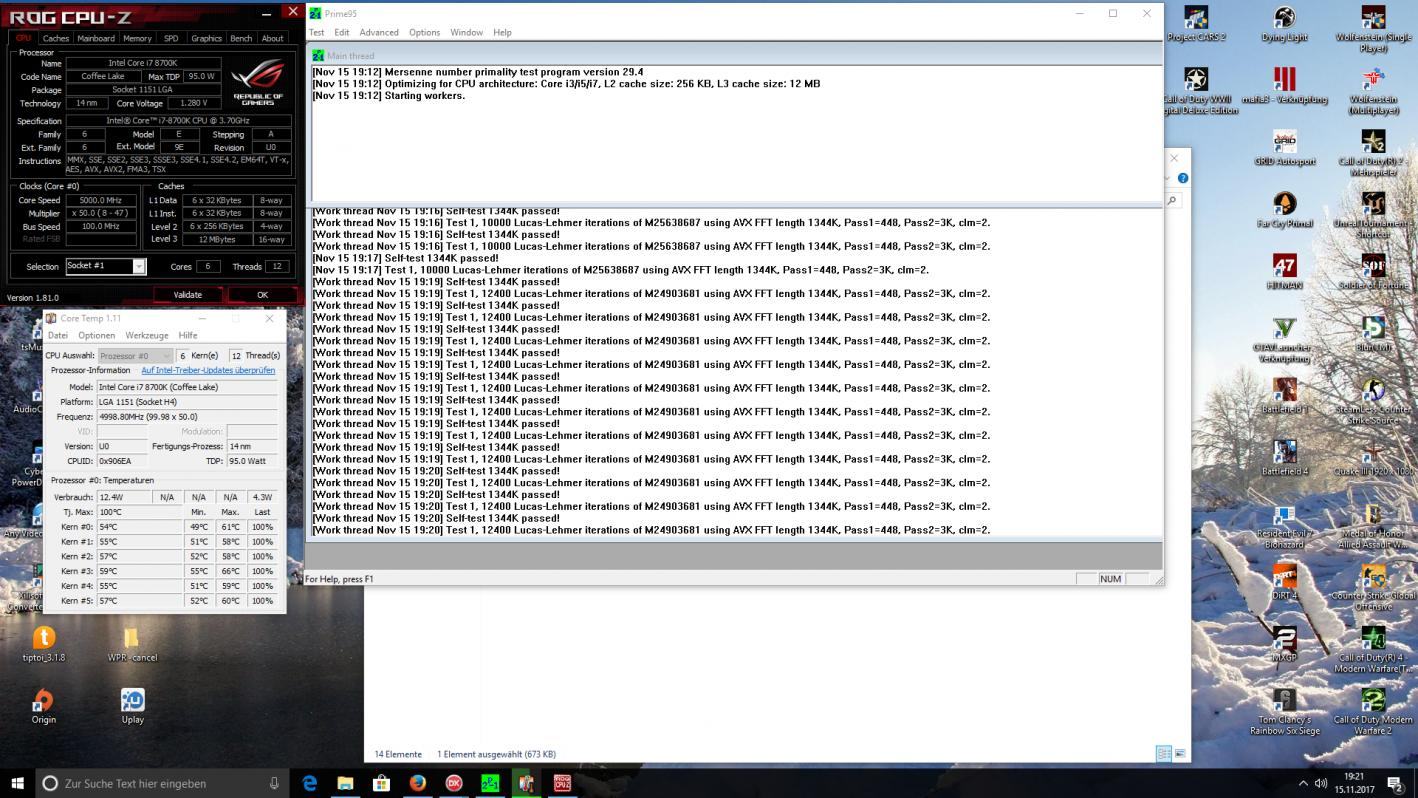Viewport: 1418px width, 798px height.
Task: Open Firefox from the taskbar
Action: (418, 783)
